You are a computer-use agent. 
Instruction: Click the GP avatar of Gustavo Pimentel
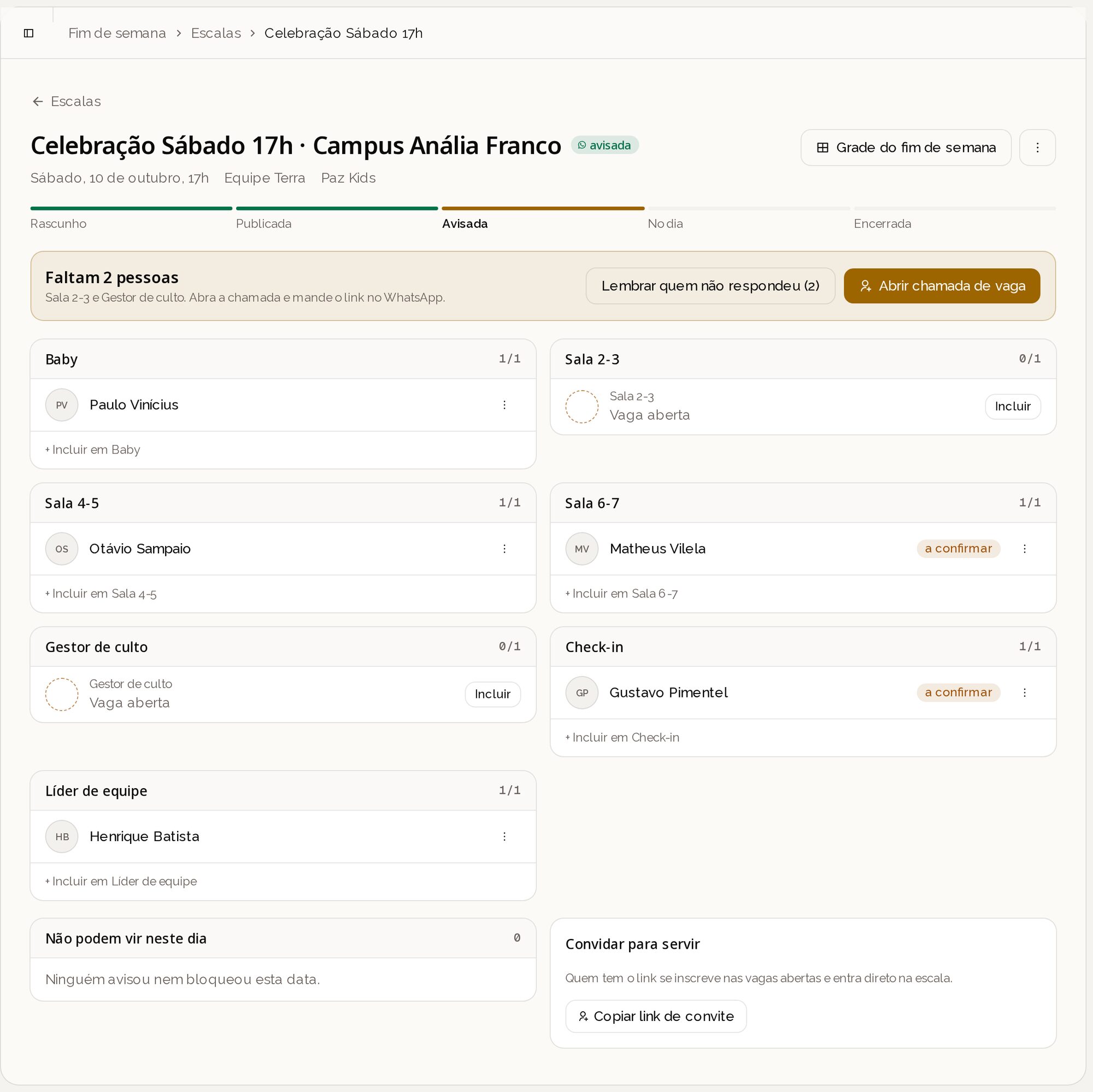click(x=581, y=692)
